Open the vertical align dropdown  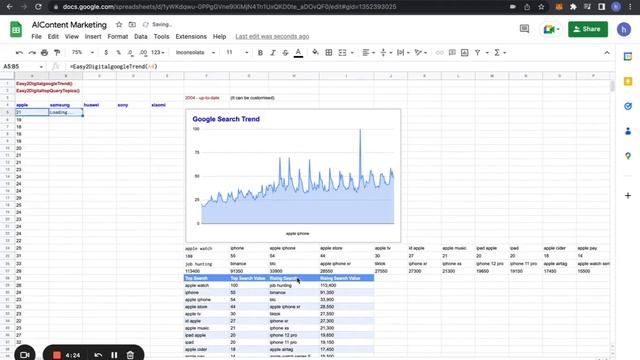pos(386,53)
